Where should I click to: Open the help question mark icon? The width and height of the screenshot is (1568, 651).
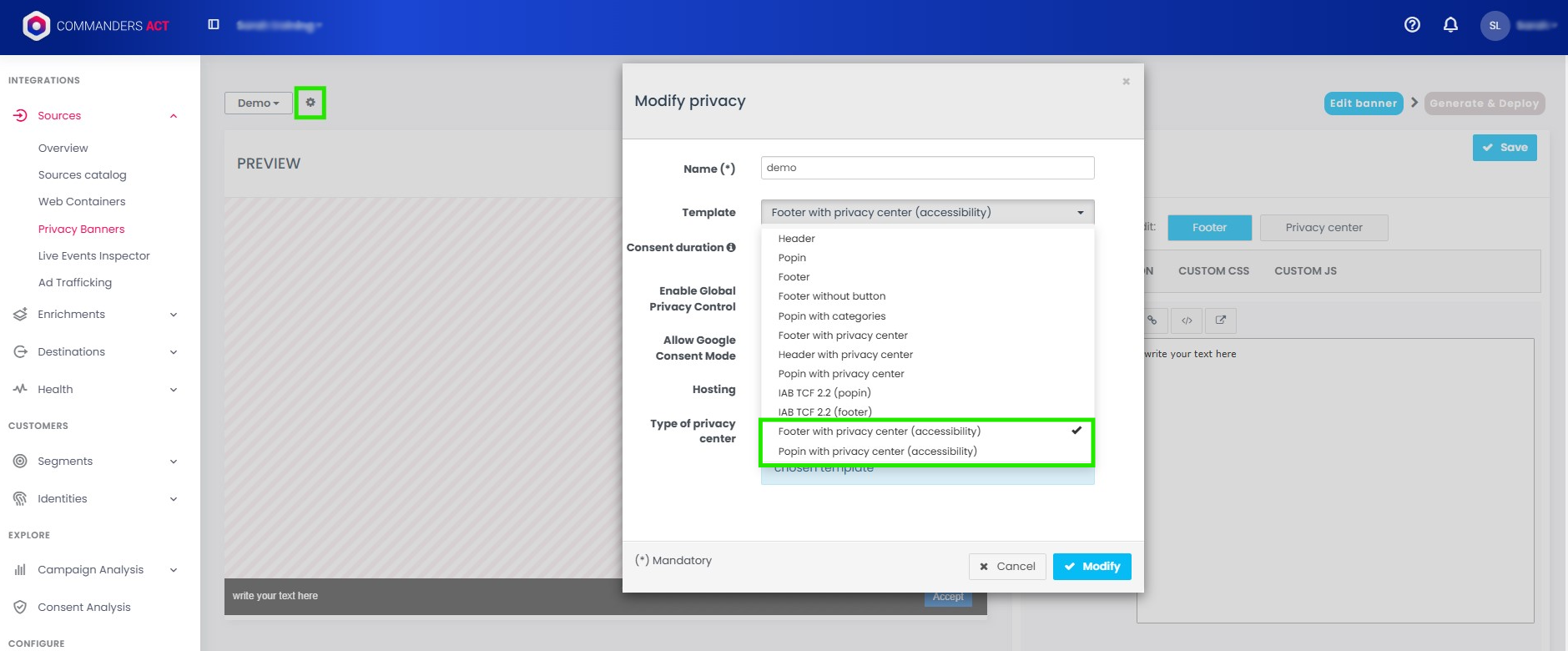[1412, 25]
